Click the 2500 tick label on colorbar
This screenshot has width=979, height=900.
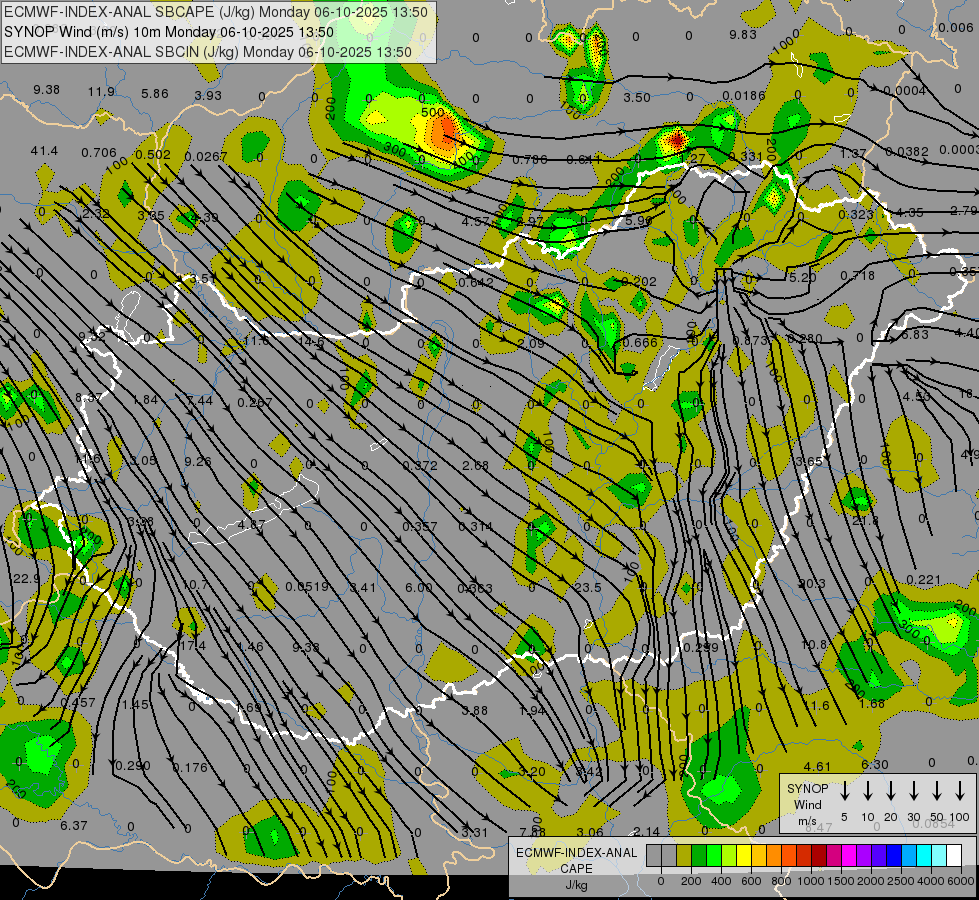click(x=901, y=881)
